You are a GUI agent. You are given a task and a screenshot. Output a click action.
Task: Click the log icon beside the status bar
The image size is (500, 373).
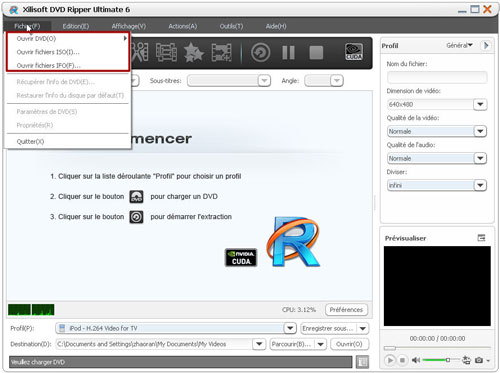362,362
